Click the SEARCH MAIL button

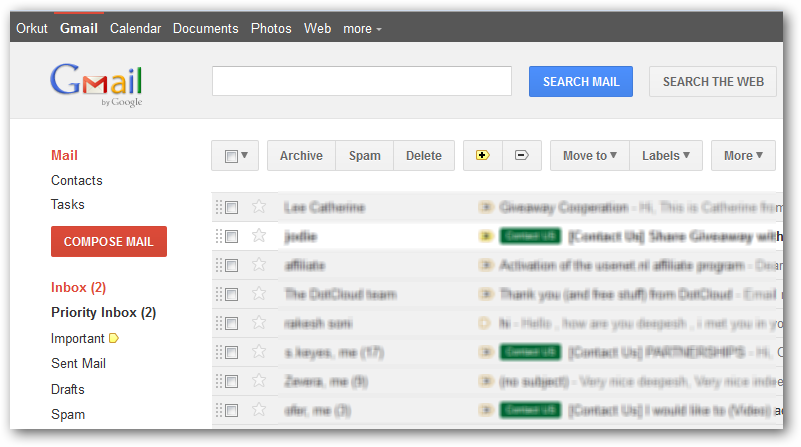581,82
